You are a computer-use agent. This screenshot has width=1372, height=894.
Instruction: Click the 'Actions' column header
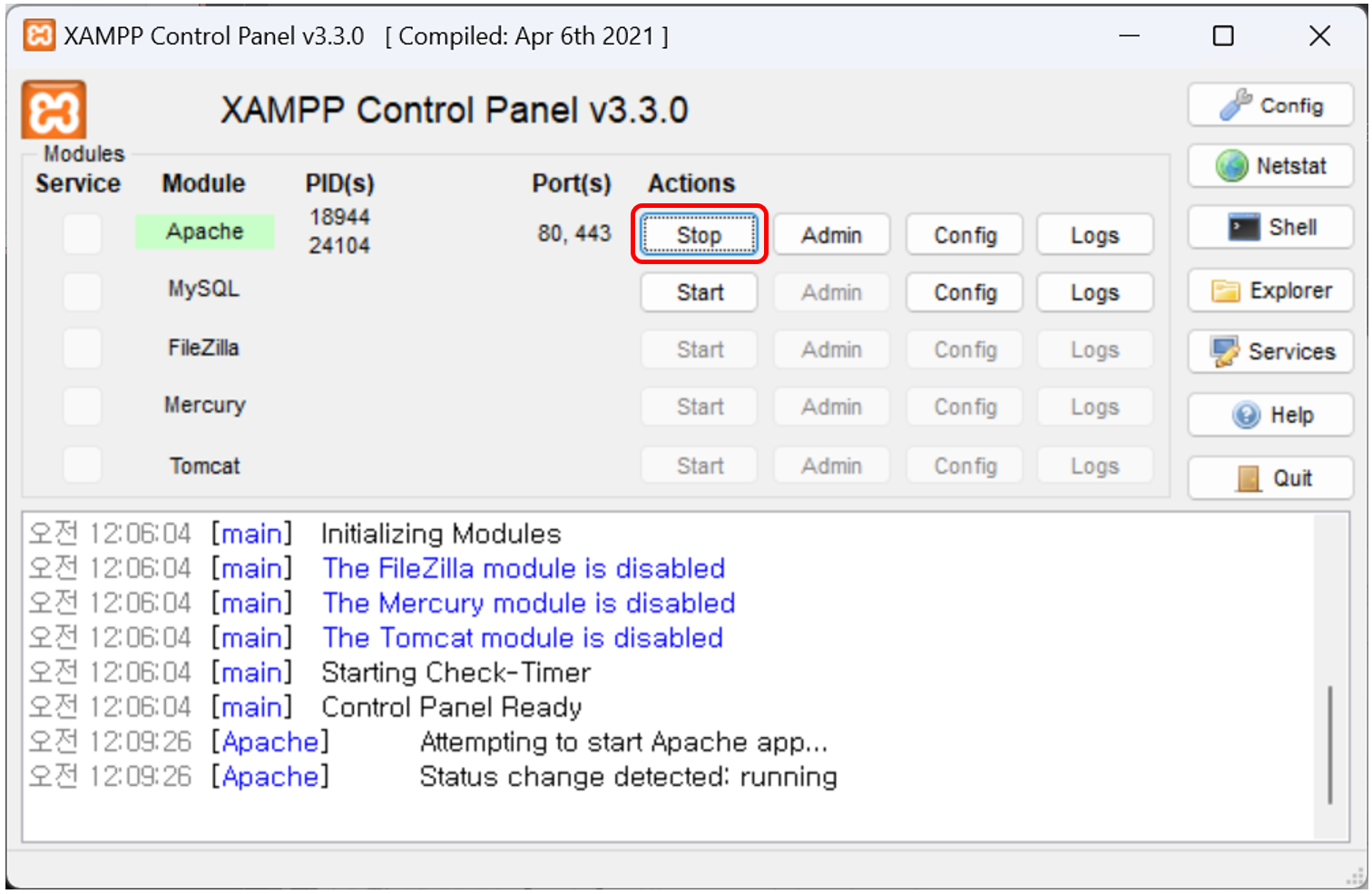pyautogui.click(x=691, y=183)
